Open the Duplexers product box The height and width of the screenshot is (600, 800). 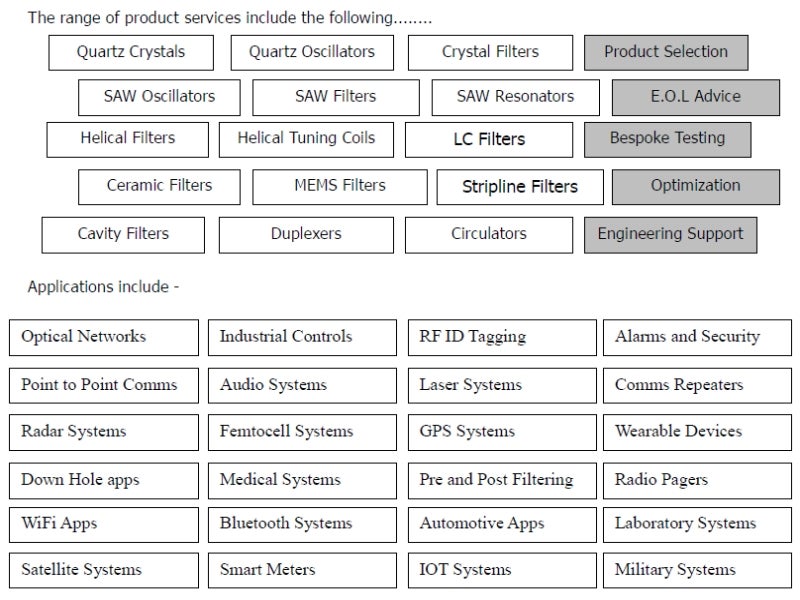pyautogui.click(x=306, y=234)
